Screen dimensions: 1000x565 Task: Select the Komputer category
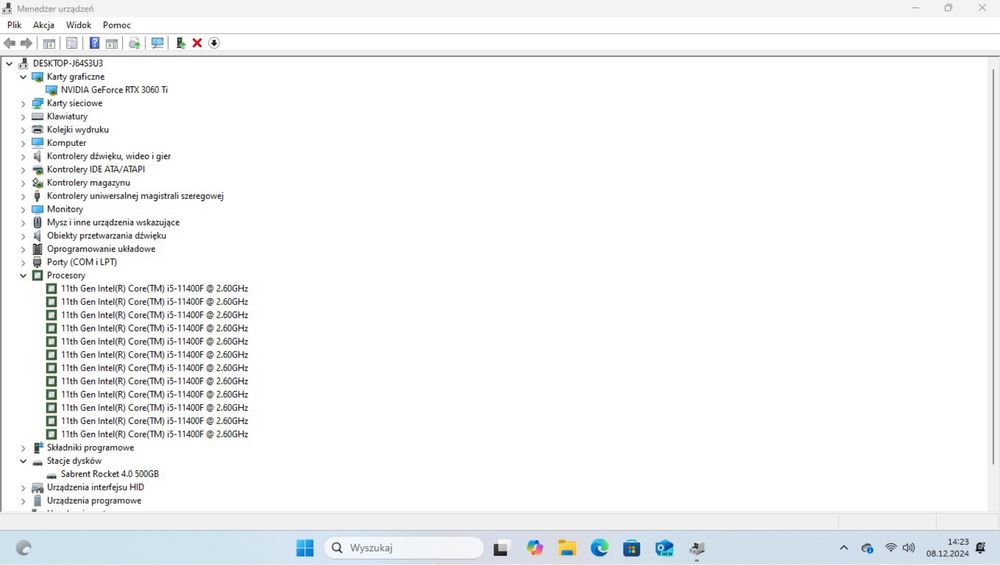click(66, 143)
